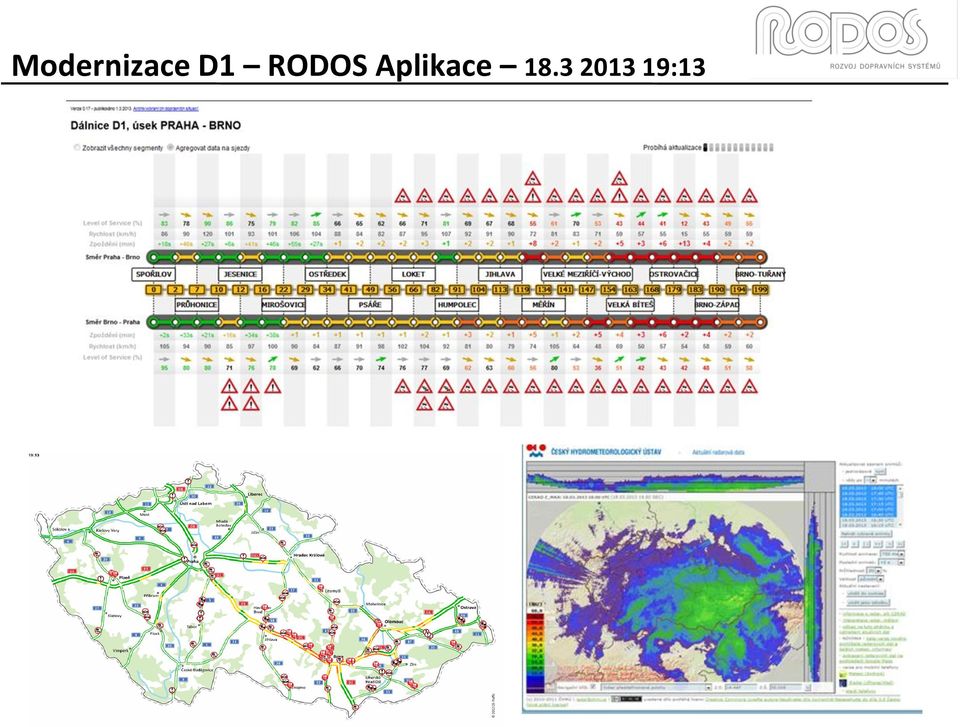Screen dimensions: 960x727
Task: Click the 'Směr Brno - Praha' direction label
Action: click(113, 322)
